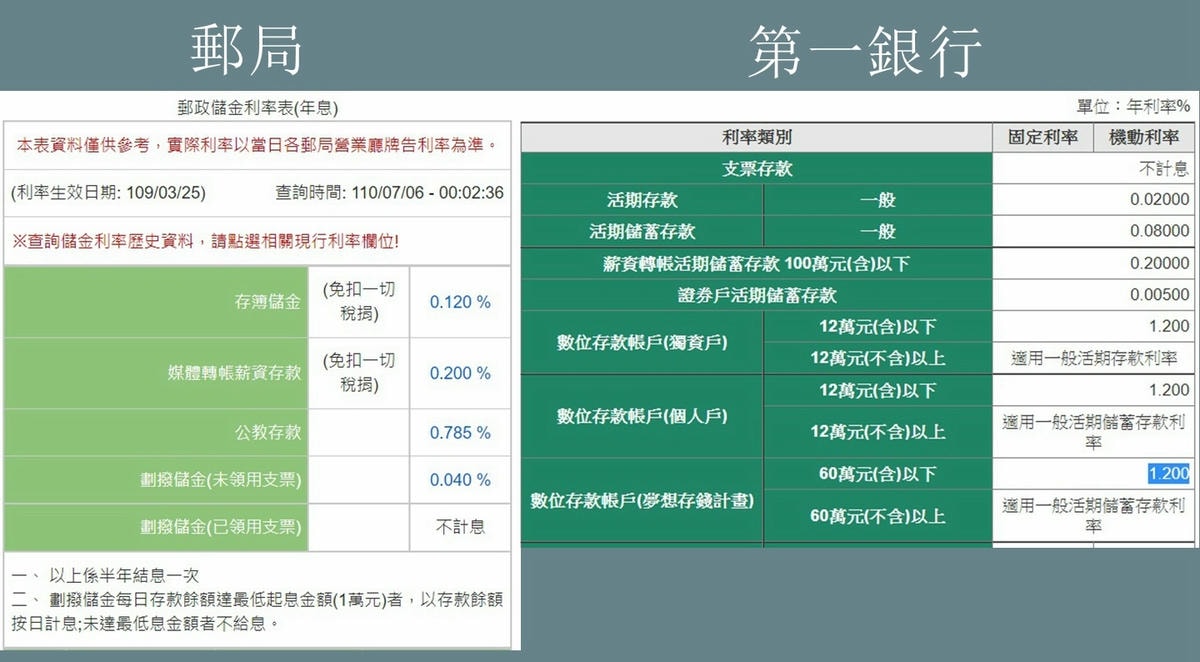Click the 0.08000 rate value
Image resolution: width=1200 pixels, height=662 pixels.
(x=1160, y=231)
